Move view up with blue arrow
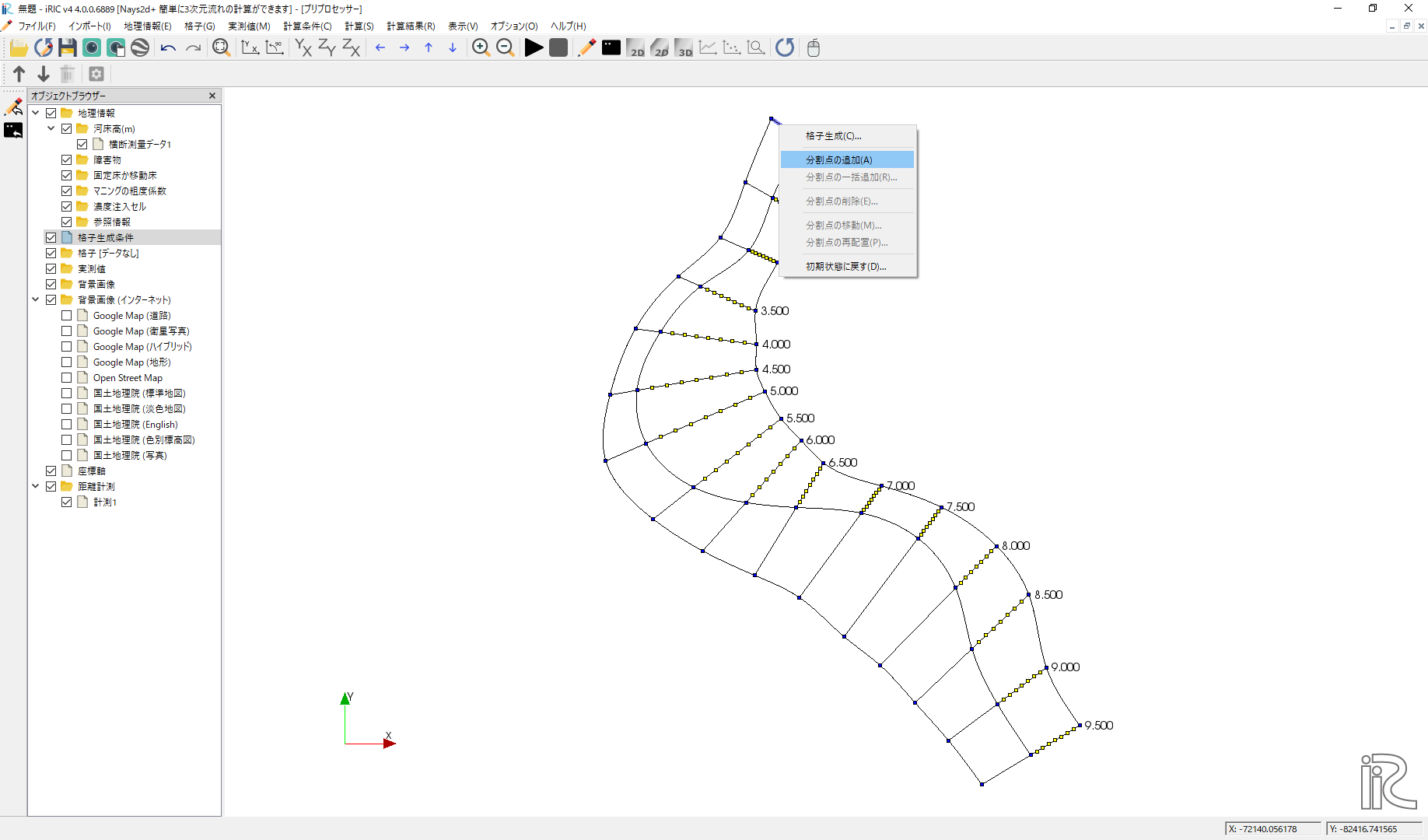Viewport: 1428px width, 840px height. click(429, 48)
